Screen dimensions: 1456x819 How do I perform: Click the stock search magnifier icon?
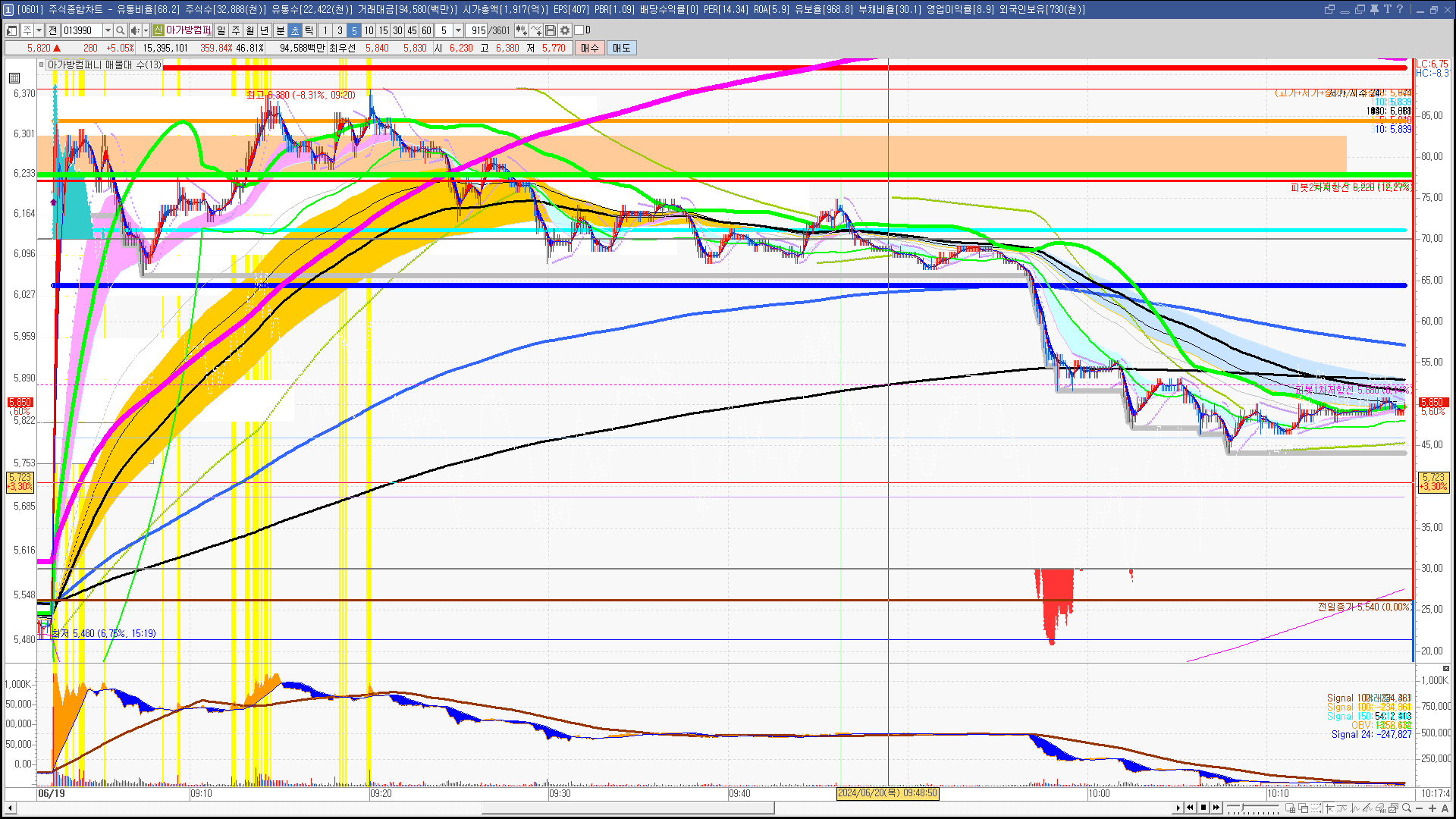120,30
